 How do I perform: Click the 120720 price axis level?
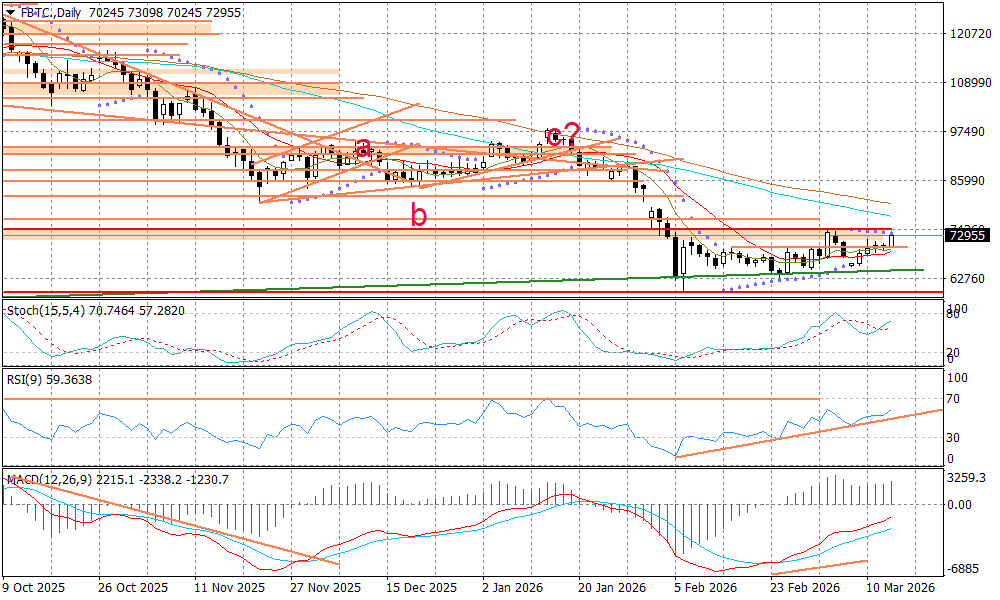point(968,33)
